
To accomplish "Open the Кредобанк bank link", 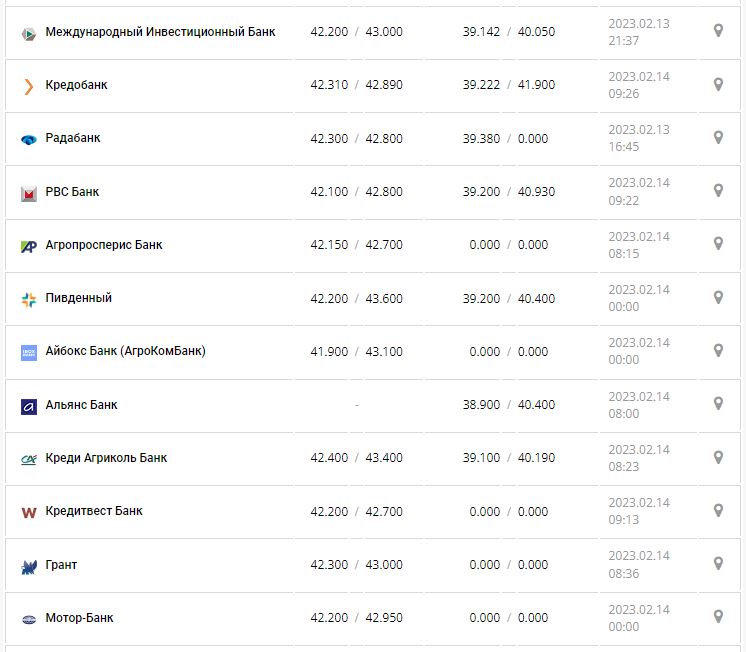I will point(76,85).
